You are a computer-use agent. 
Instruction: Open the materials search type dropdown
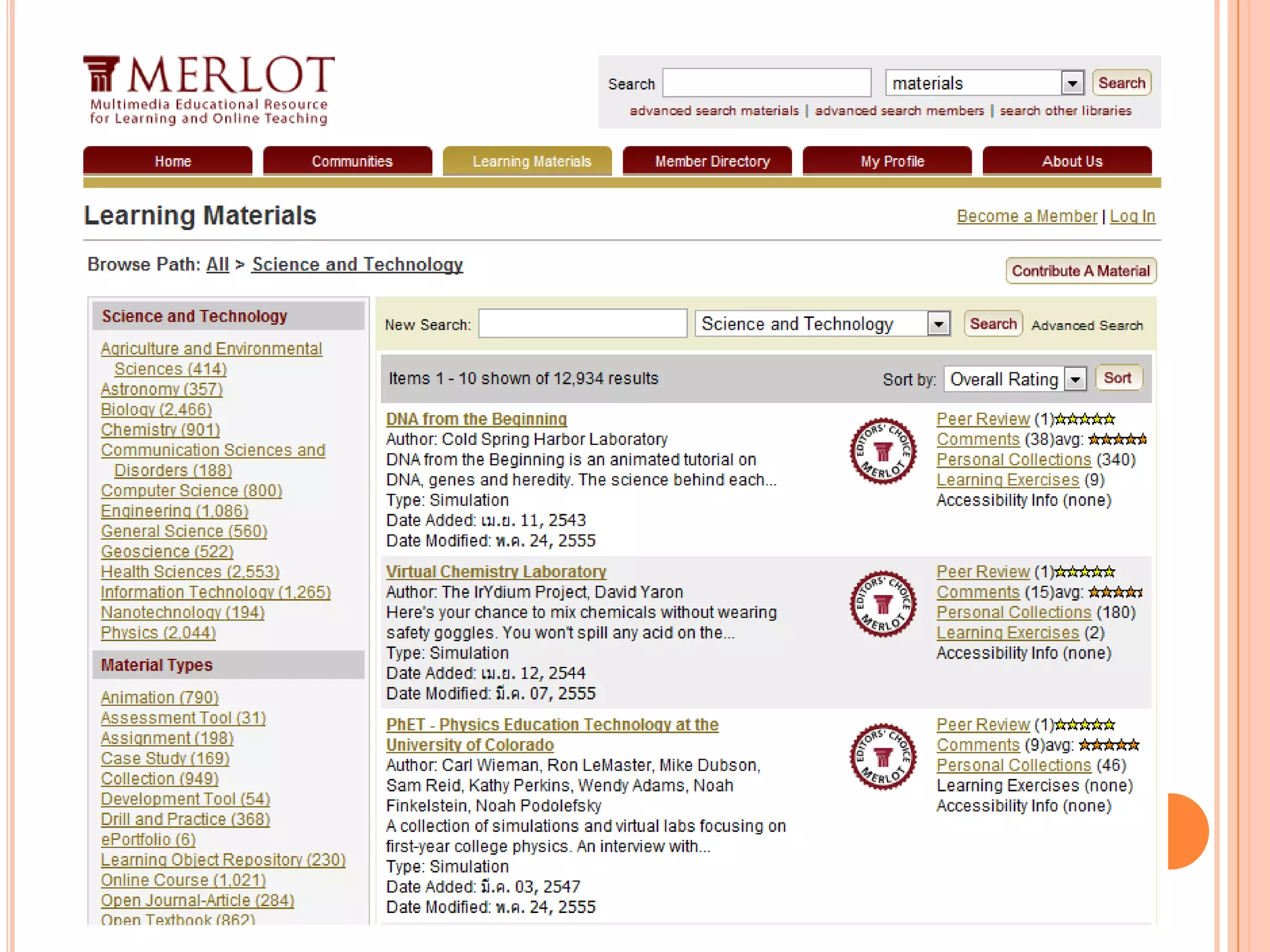(x=1072, y=83)
